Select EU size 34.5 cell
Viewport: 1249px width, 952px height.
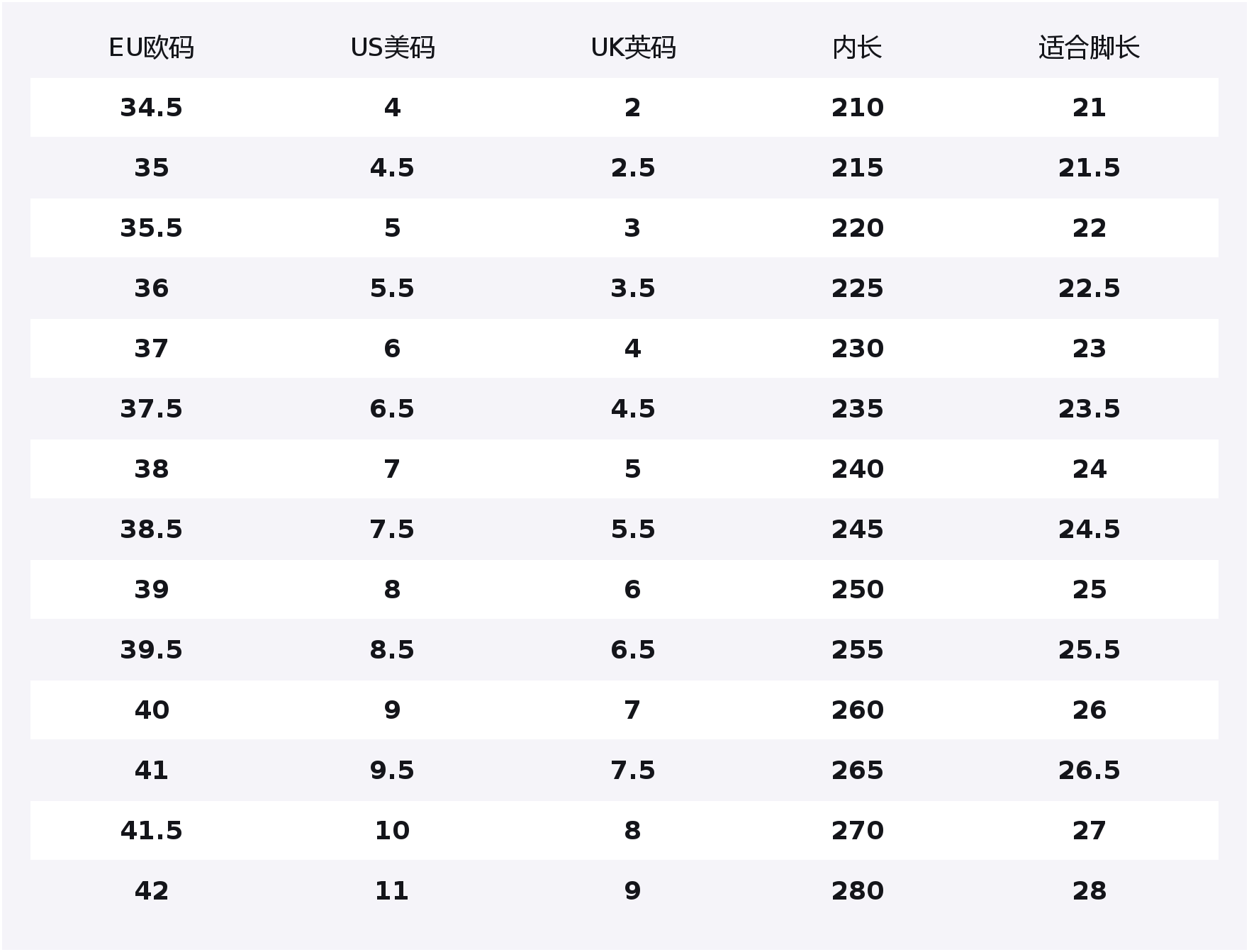[x=151, y=108]
